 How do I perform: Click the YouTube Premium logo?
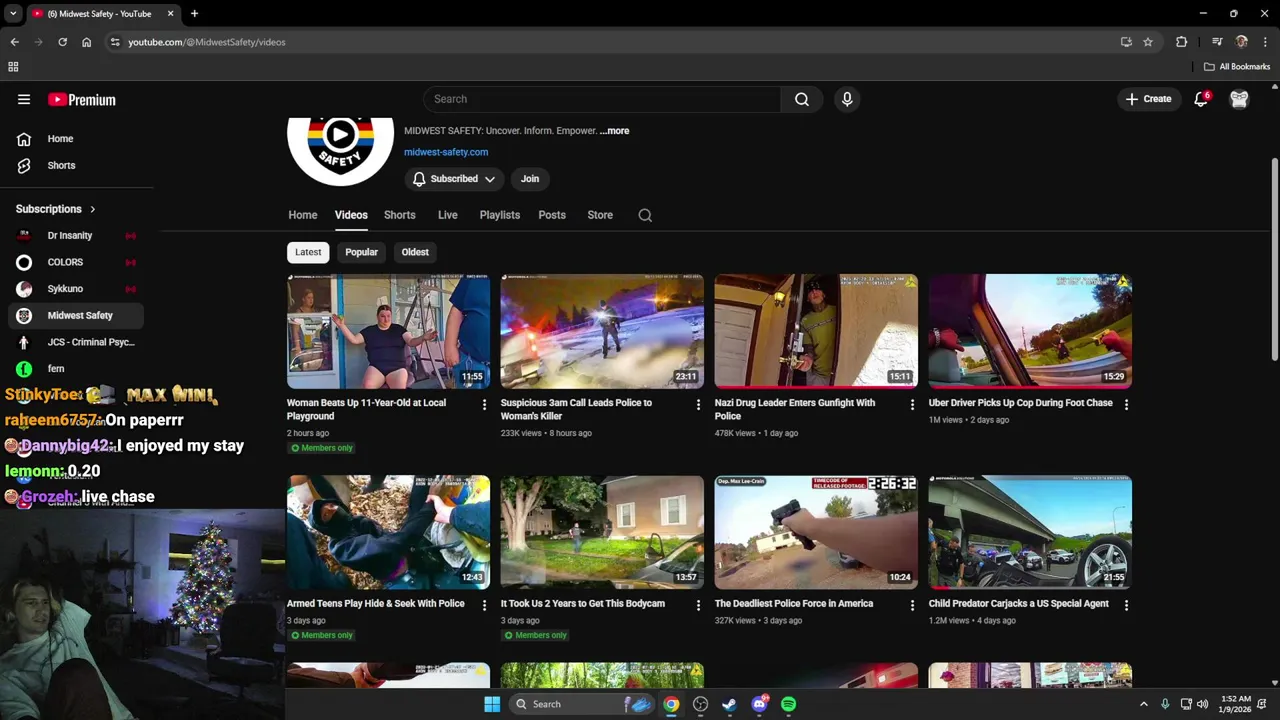point(82,99)
